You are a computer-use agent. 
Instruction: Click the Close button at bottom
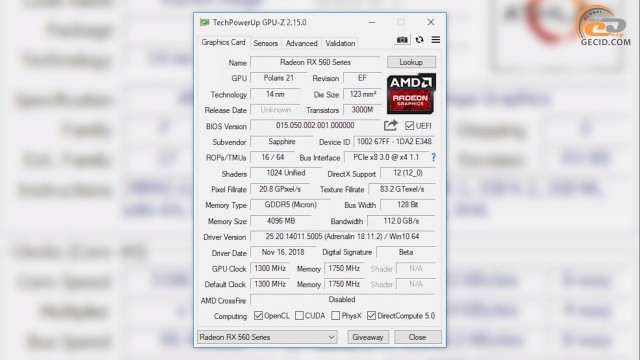coord(418,337)
